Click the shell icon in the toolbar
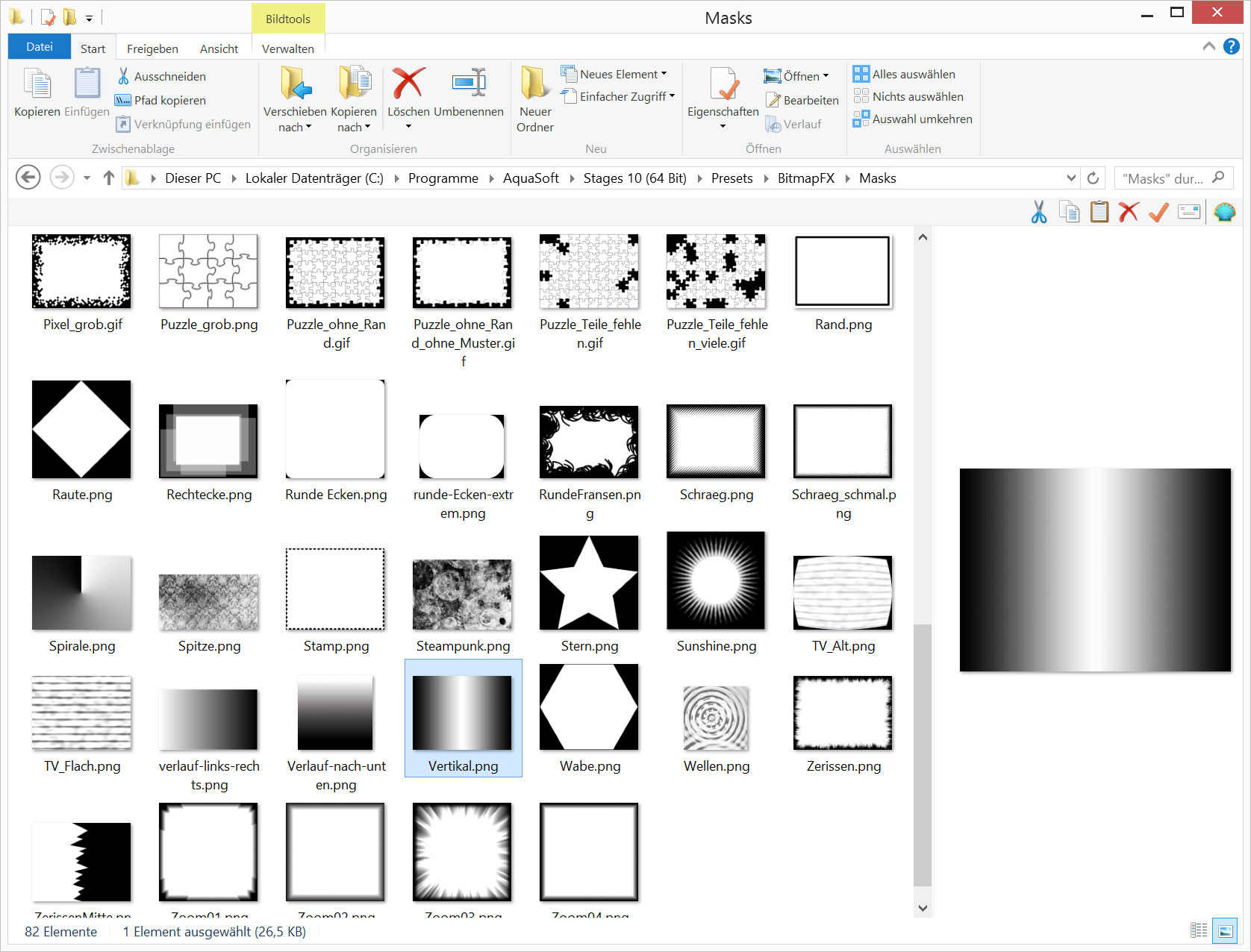 click(x=1224, y=213)
